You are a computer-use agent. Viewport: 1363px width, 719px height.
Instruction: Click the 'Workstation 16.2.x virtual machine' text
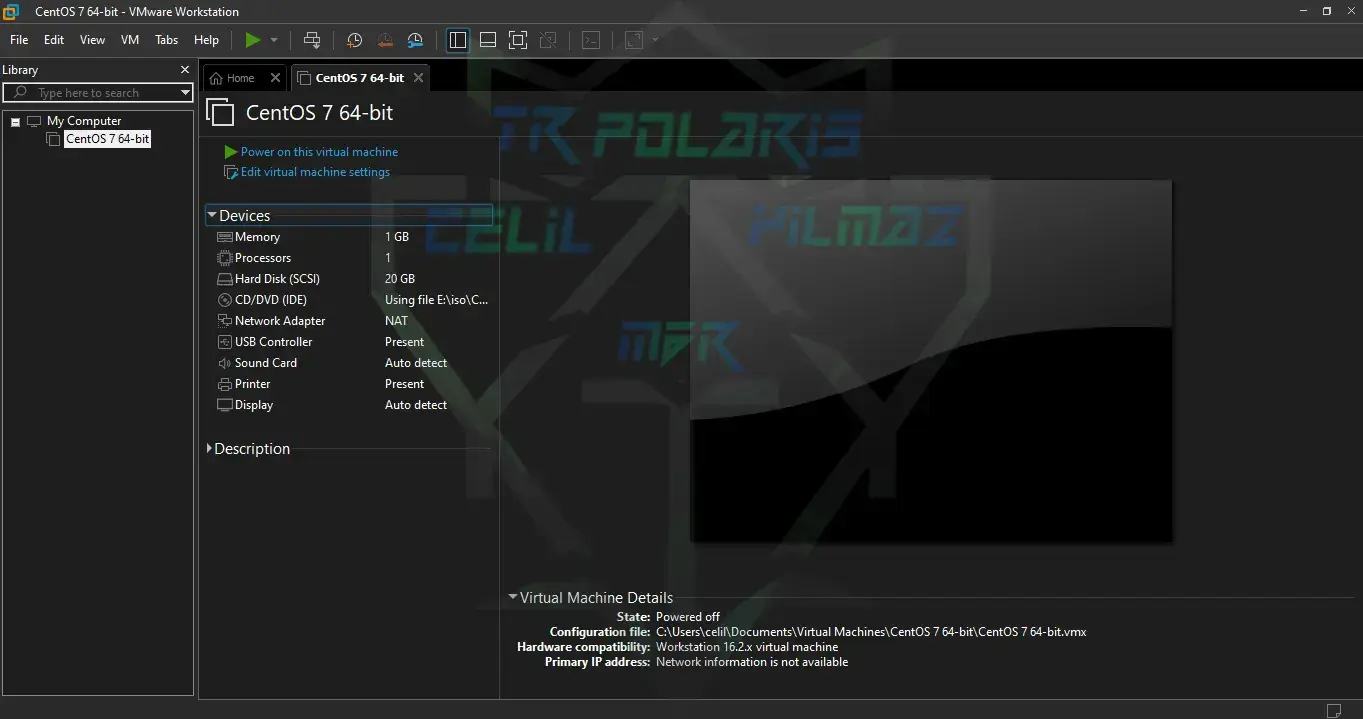[747, 647]
